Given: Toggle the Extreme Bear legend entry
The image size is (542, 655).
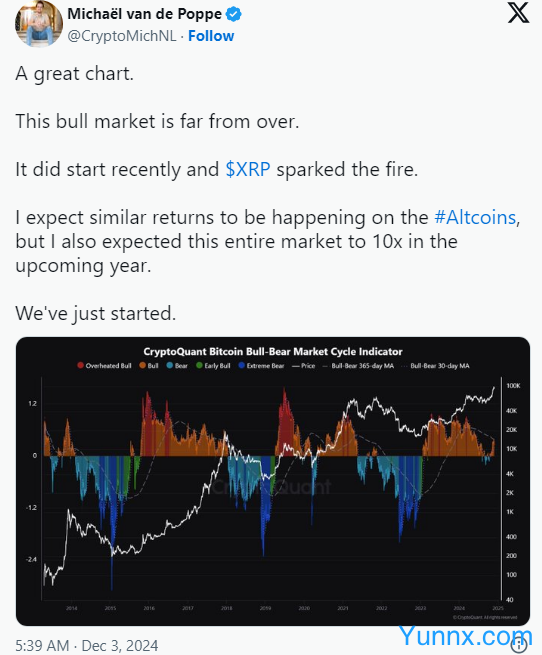Looking at the screenshot, I should click(x=261, y=366).
